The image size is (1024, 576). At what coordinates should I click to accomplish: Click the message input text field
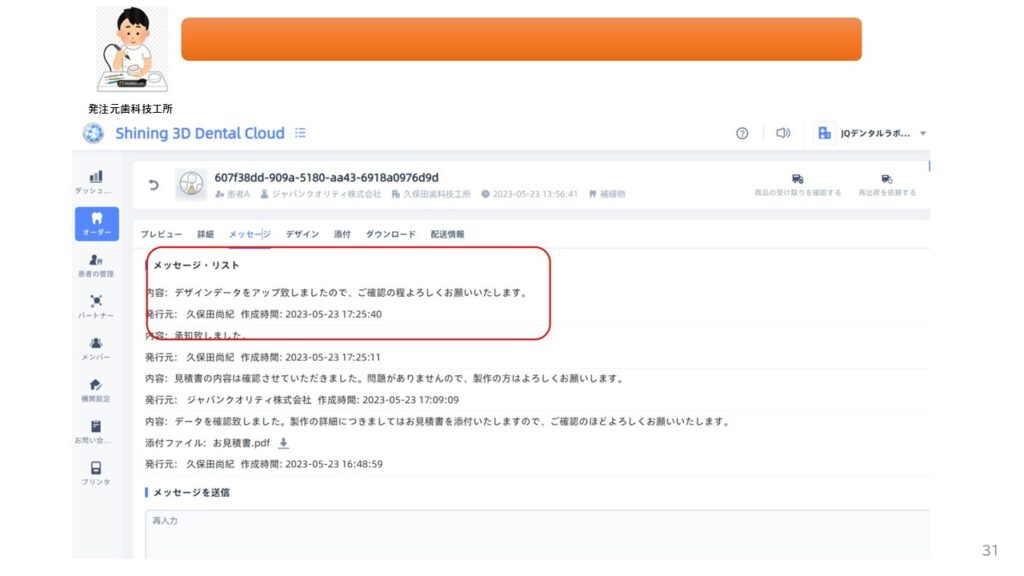[537, 535]
